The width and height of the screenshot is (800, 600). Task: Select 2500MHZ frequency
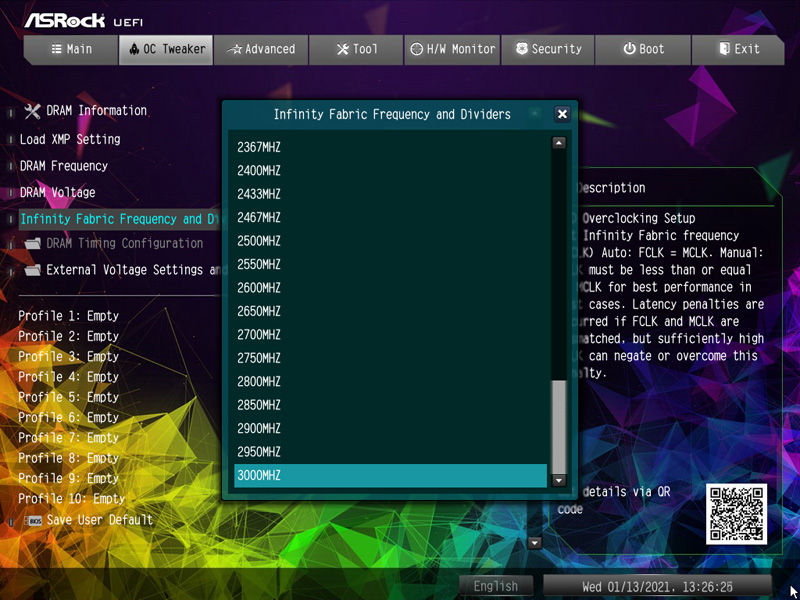(x=390, y=241)
